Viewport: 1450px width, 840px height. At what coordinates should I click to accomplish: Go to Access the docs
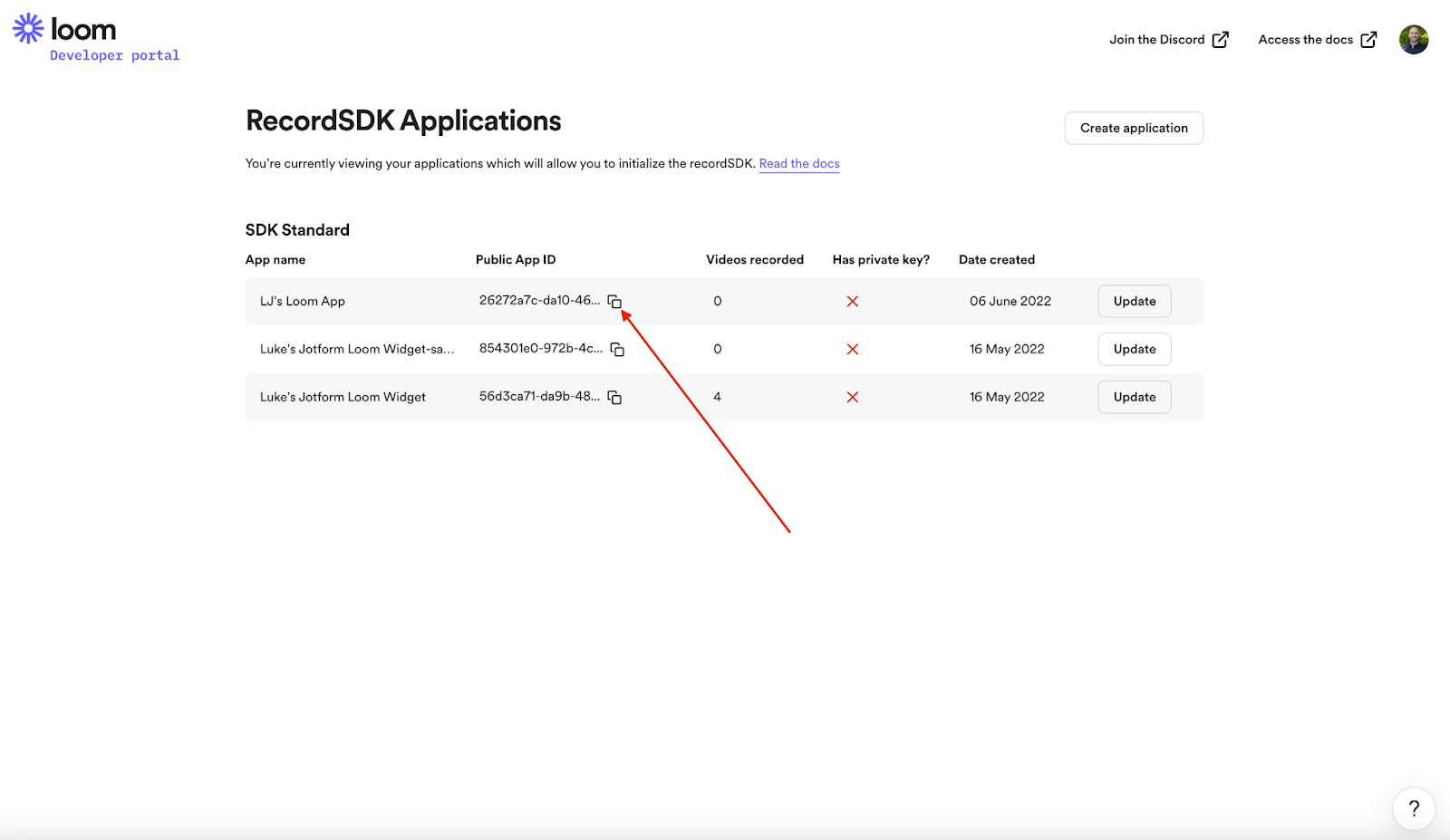pos(1305,40)
